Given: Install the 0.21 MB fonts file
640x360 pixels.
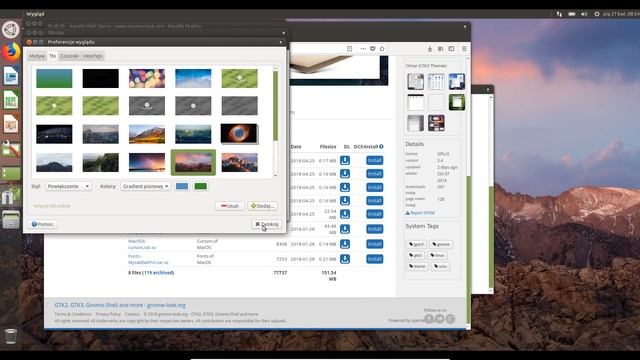Looking at the screenshot, I should click(x=374, y=259).
